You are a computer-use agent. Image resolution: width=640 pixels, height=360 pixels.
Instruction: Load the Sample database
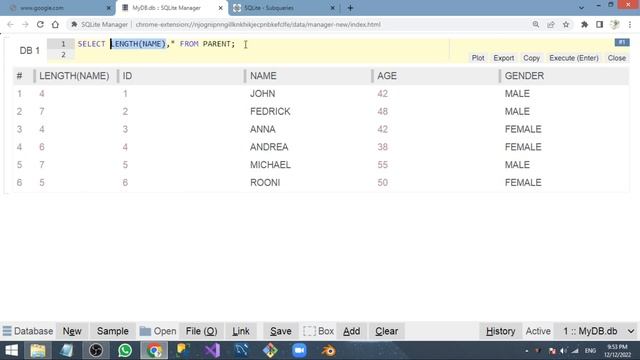coord(113,331)
